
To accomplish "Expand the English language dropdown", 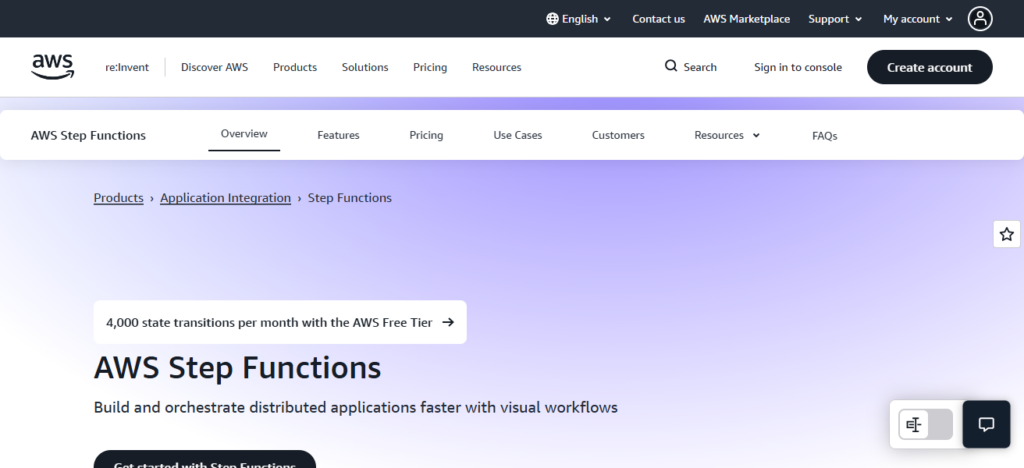I will tap(579, 19).
